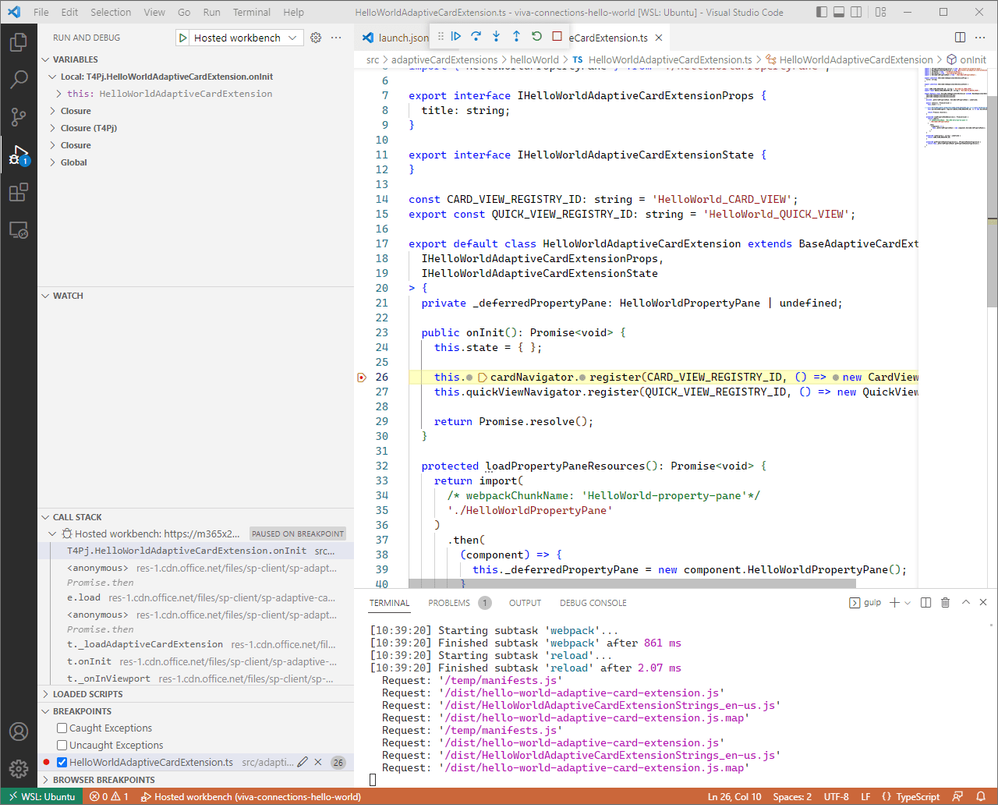Switch to the Debug Console tab
Viewport: 998px width, 805px height.
(593, 603)
